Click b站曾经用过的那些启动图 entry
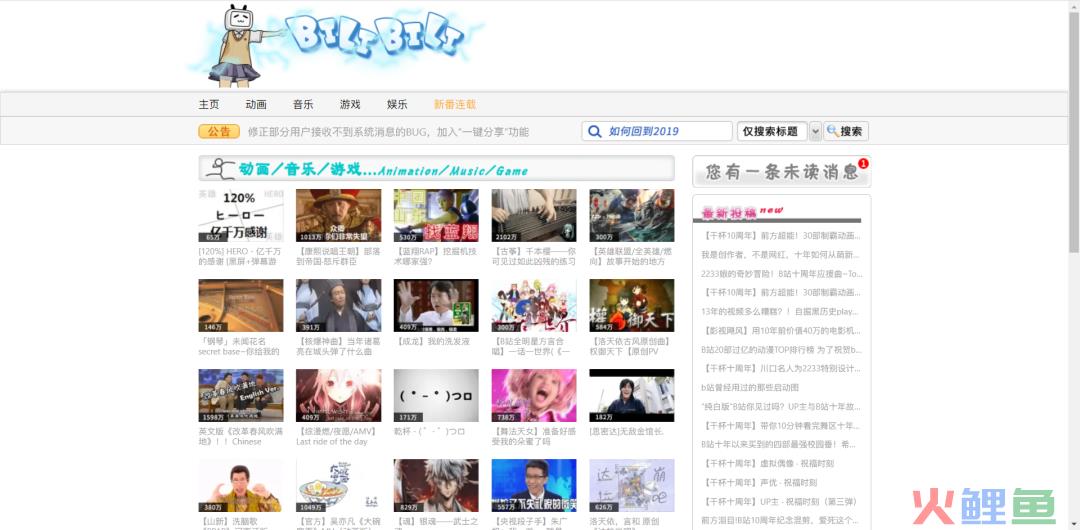Screen dimensions: 1080x530 pos(749,387)
